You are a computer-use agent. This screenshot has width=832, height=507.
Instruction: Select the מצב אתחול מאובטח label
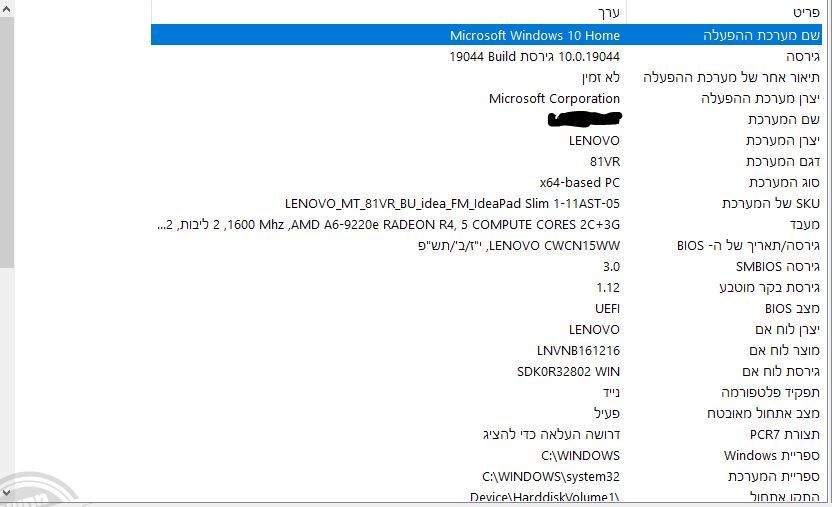(763, 413)
